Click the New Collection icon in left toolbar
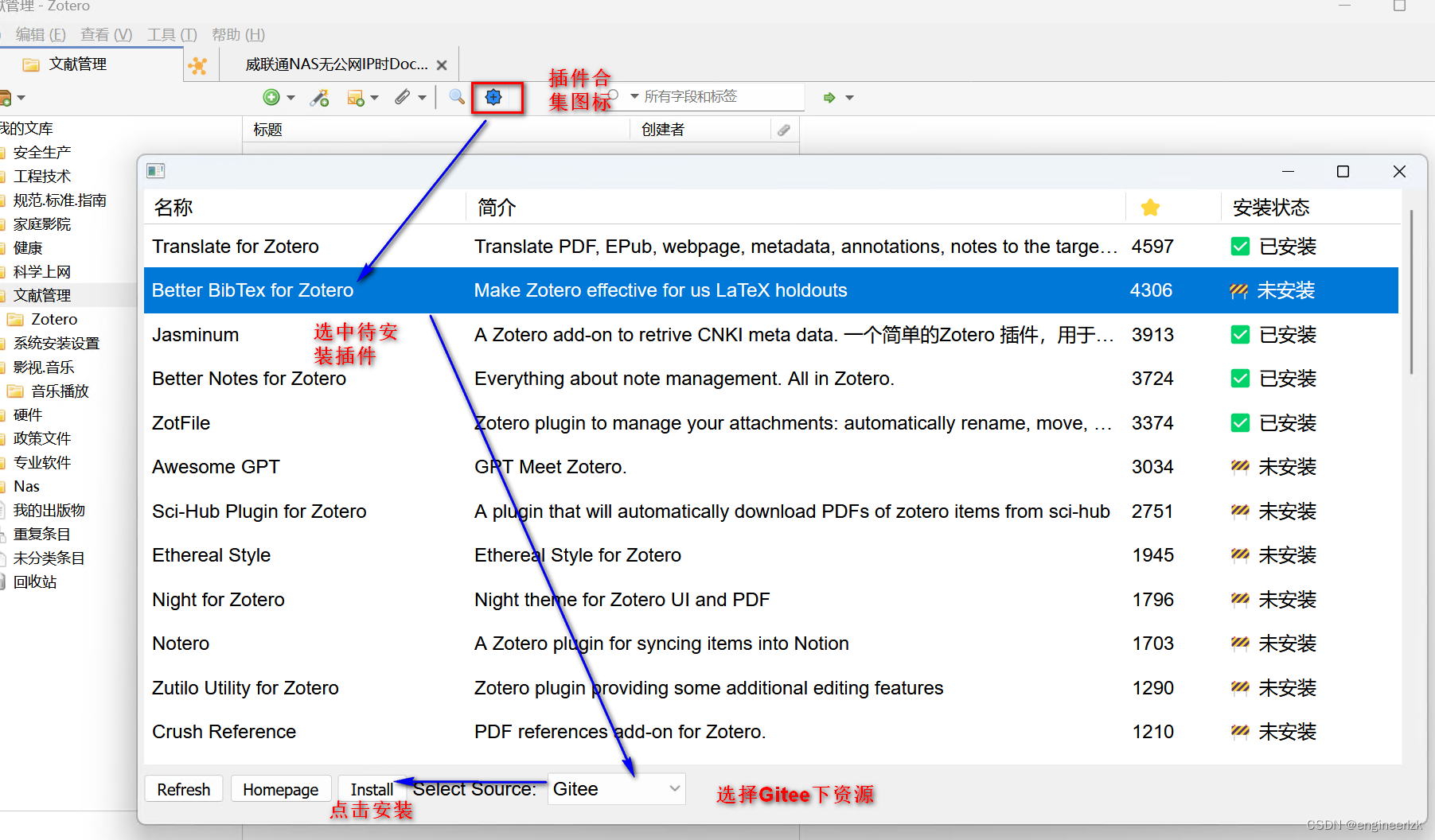1435x840 pixels. coord(5,98)
